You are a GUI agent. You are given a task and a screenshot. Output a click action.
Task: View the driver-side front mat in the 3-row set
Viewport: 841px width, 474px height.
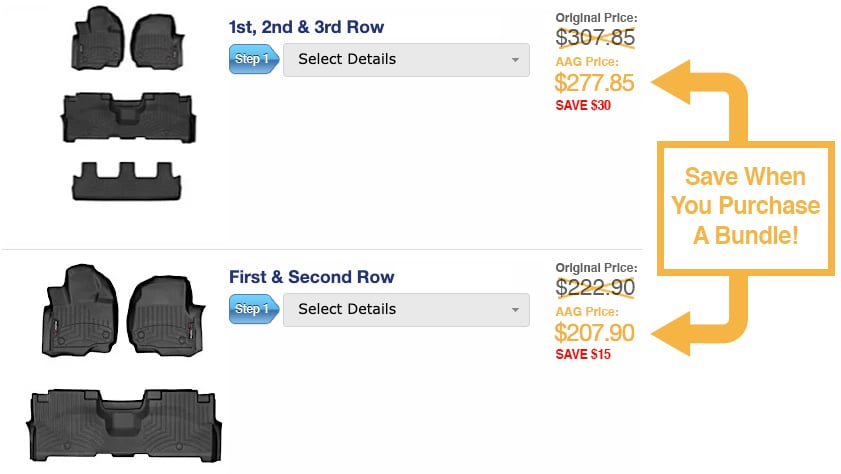point(98,39)
